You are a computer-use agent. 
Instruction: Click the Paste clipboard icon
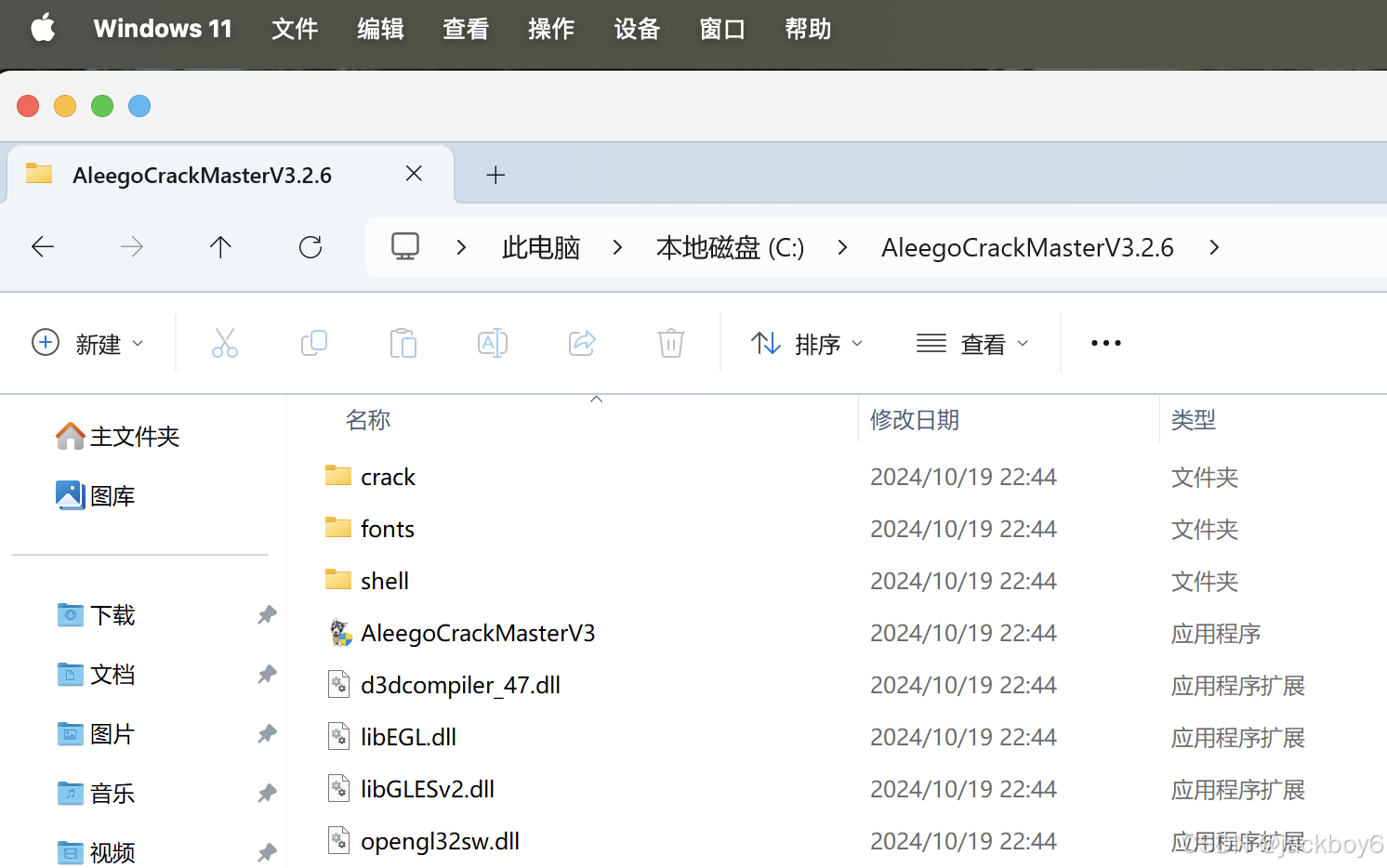pyautogui.click(x=403, y=343)
